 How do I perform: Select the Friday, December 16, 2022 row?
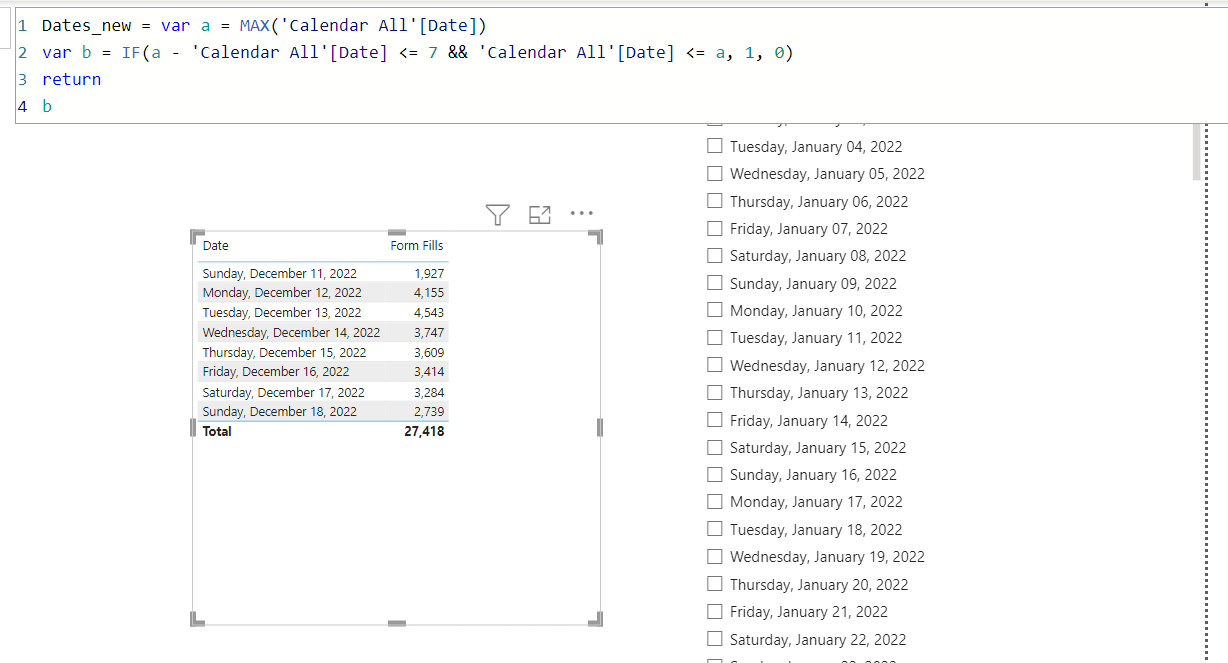click(323, 371)
